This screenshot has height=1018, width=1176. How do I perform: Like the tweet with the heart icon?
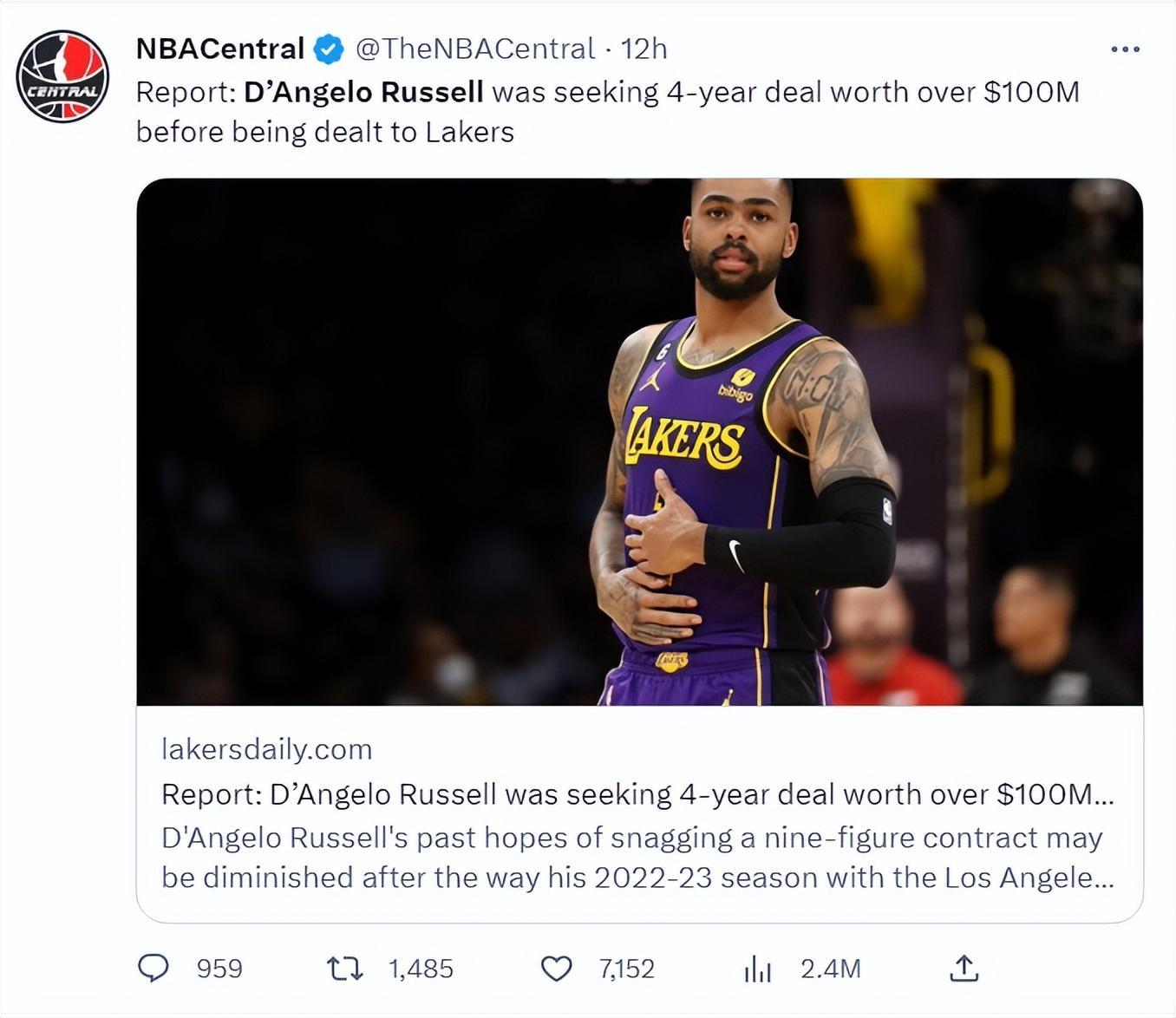pyautogui.click(x=556, y=968)
